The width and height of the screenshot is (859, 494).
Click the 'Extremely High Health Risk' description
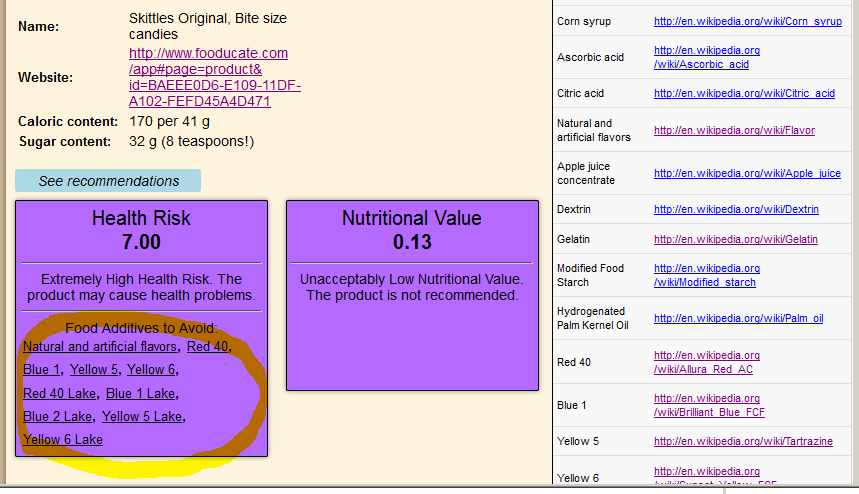[141, 287]
